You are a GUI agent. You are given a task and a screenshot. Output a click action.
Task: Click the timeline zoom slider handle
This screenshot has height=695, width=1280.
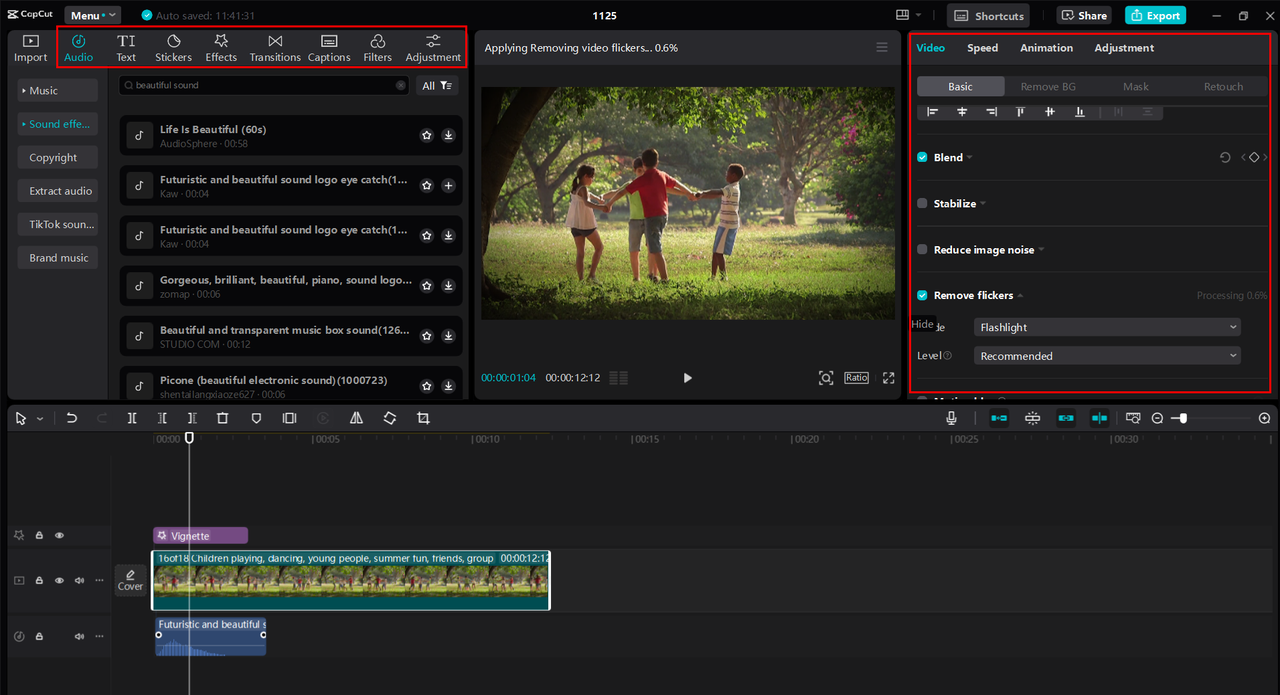pos(1183,418)
